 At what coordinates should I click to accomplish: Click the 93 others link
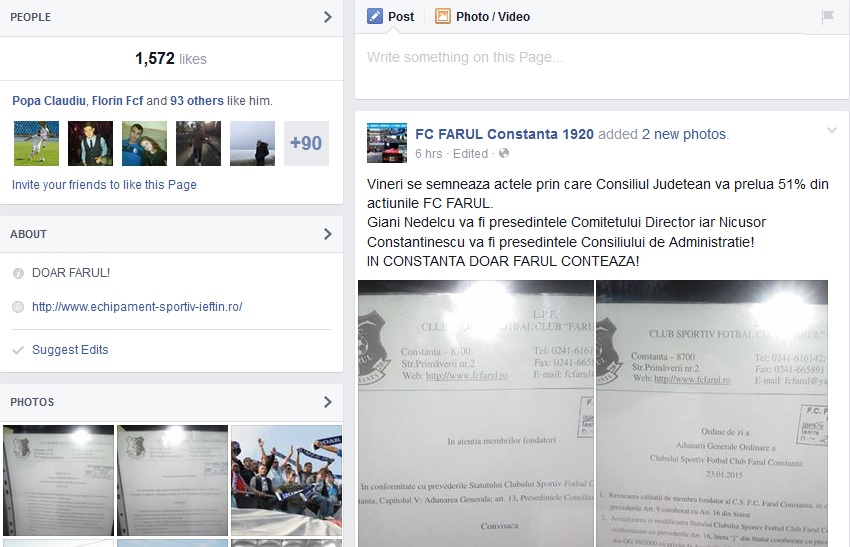point(197,101)
